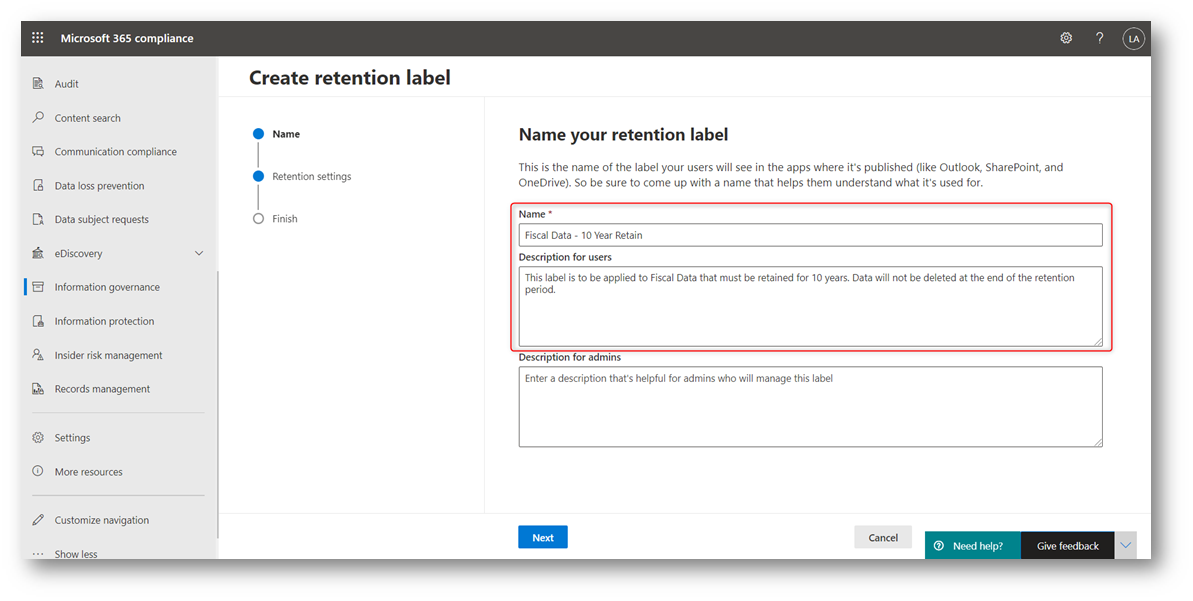
Task: Click the Records management icon
Action: point(38,389)
